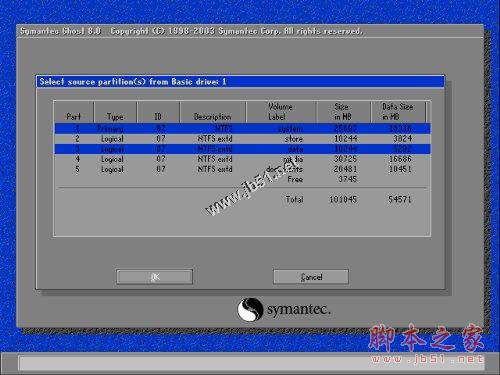Deselect the highlighted system partition row
The width and height of the screenshot is (500, 375).
tap(243, 129)
